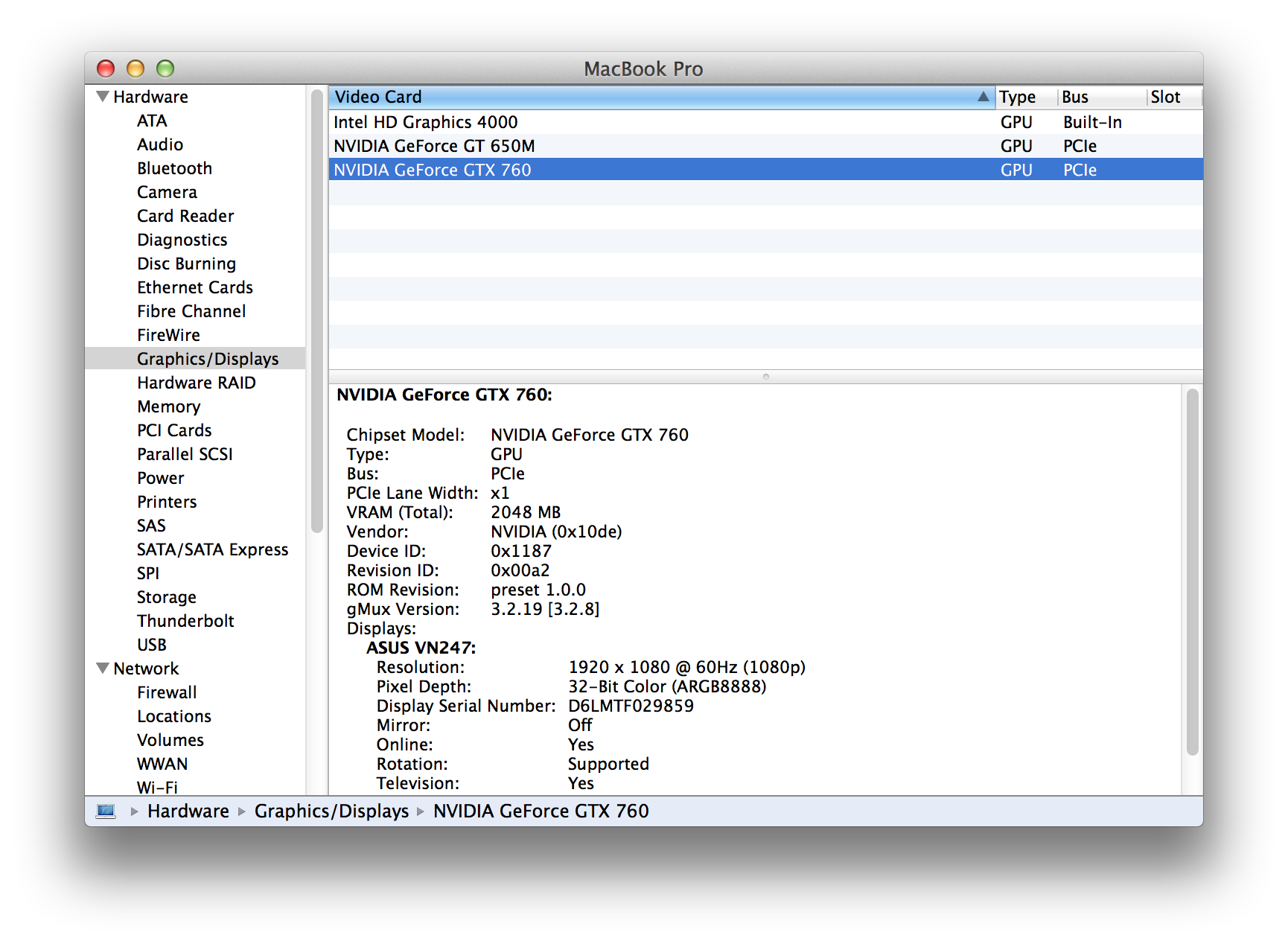Select Intel HD Graphics 4000 row
This screenshot has height=944, width=1288.
(765, 122)
